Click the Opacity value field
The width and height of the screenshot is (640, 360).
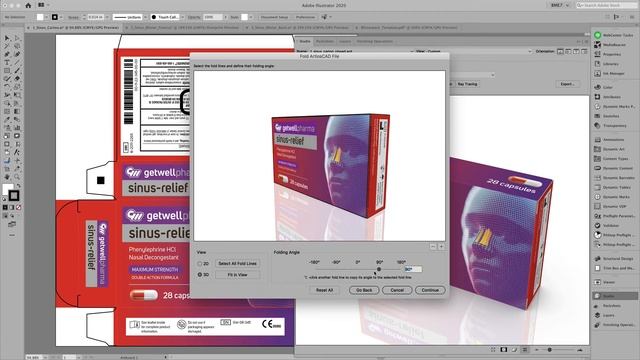click(213, 17)
